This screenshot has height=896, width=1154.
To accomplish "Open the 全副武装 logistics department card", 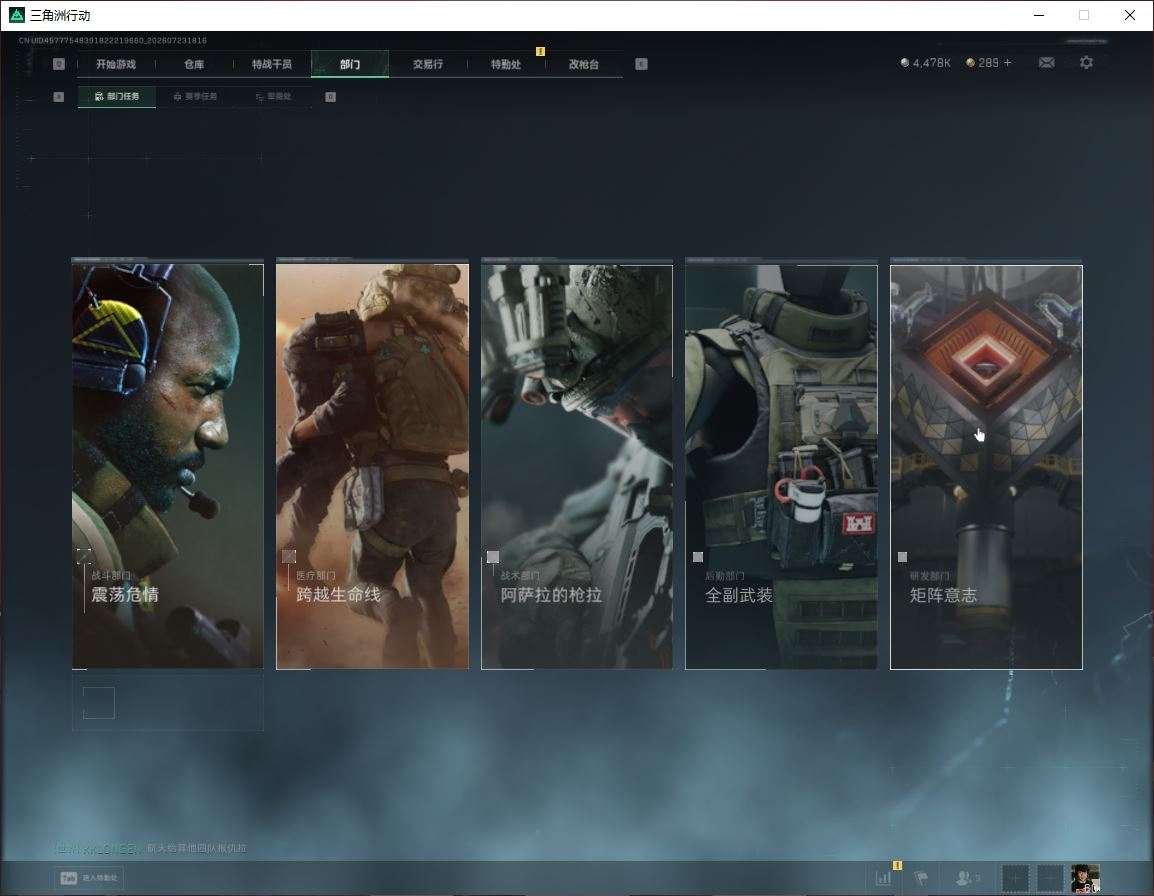I will pos(782,466).
